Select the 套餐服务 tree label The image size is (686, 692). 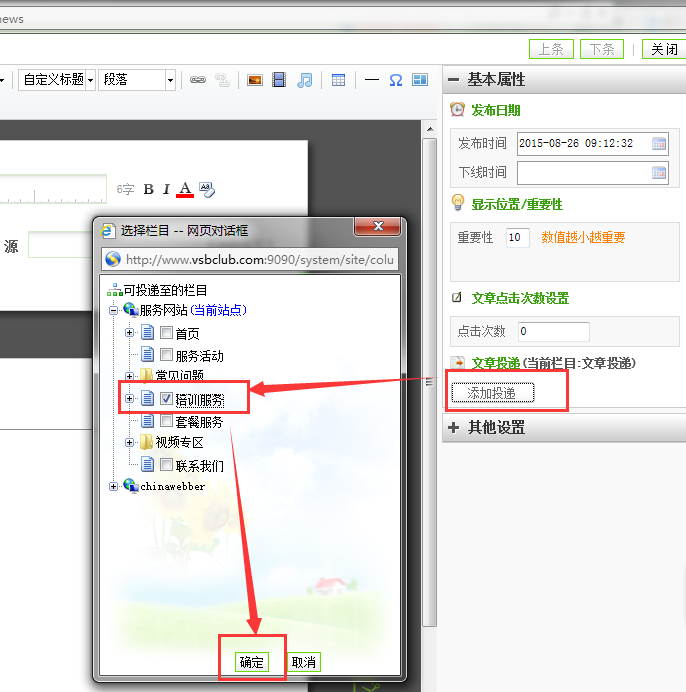pyautogui.click(x=200, y=422)
